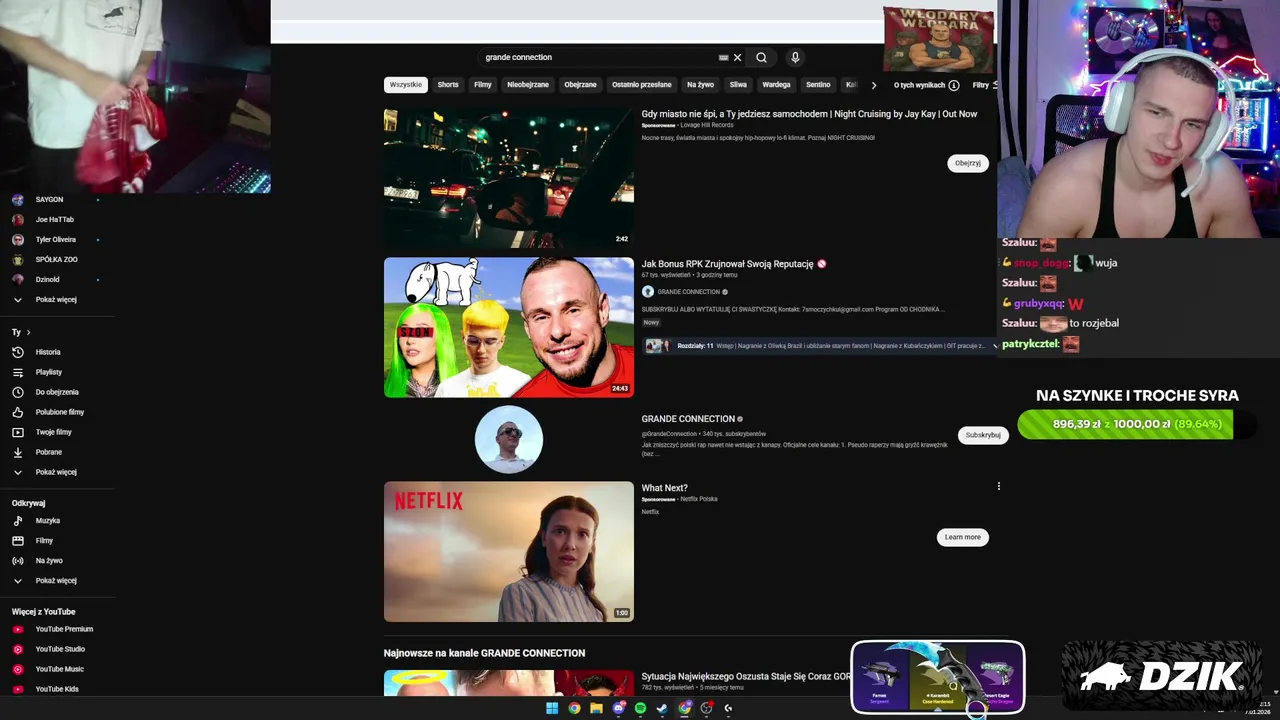Start voice search with microphone icon
1280x720 pixels.
(x=795, y=57)
